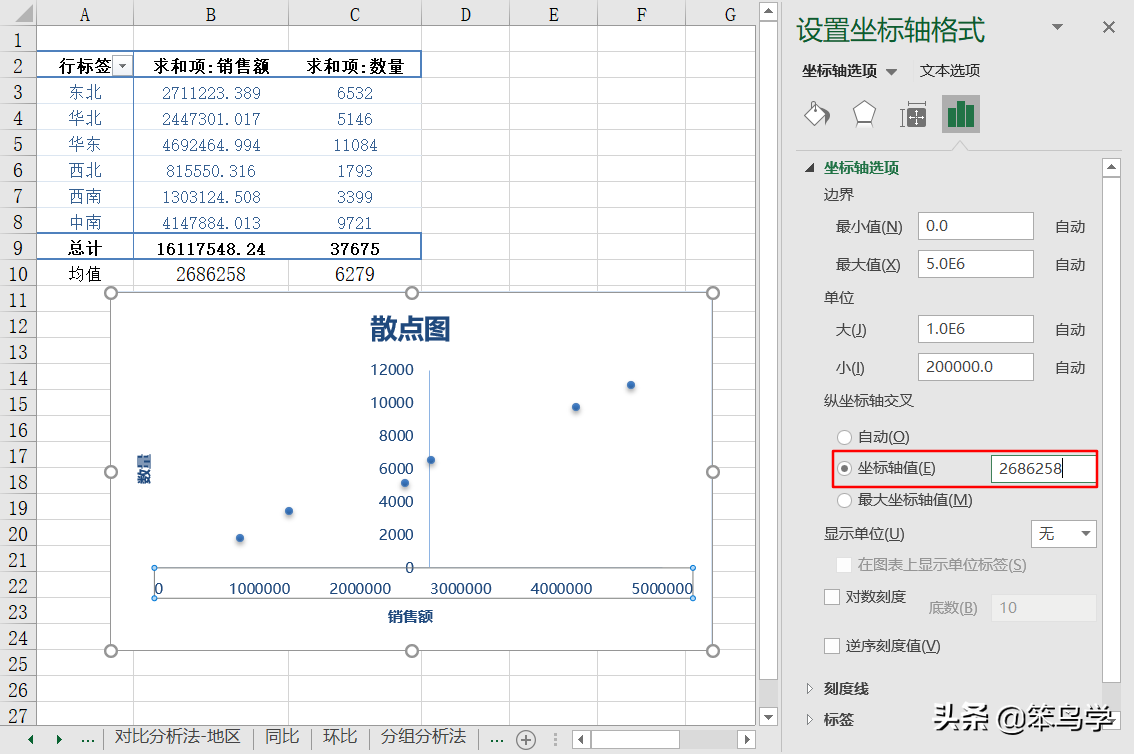Image resolution: width=1134 pixels, height=754 pixels.
Task: Select the vertical axis label 12000
Action: (392, 369)
